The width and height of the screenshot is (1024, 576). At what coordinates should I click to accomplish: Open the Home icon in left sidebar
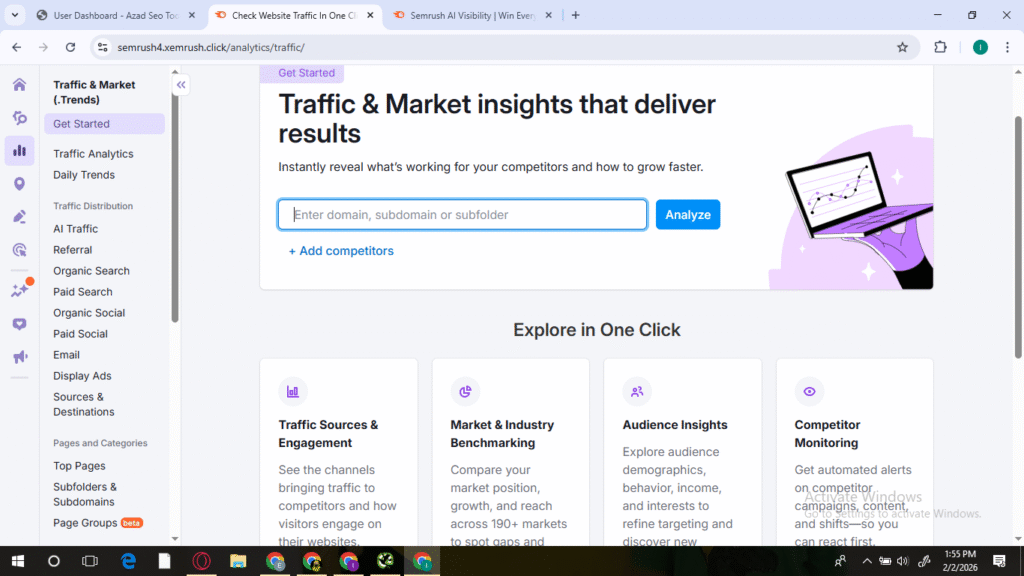point(19,85)
